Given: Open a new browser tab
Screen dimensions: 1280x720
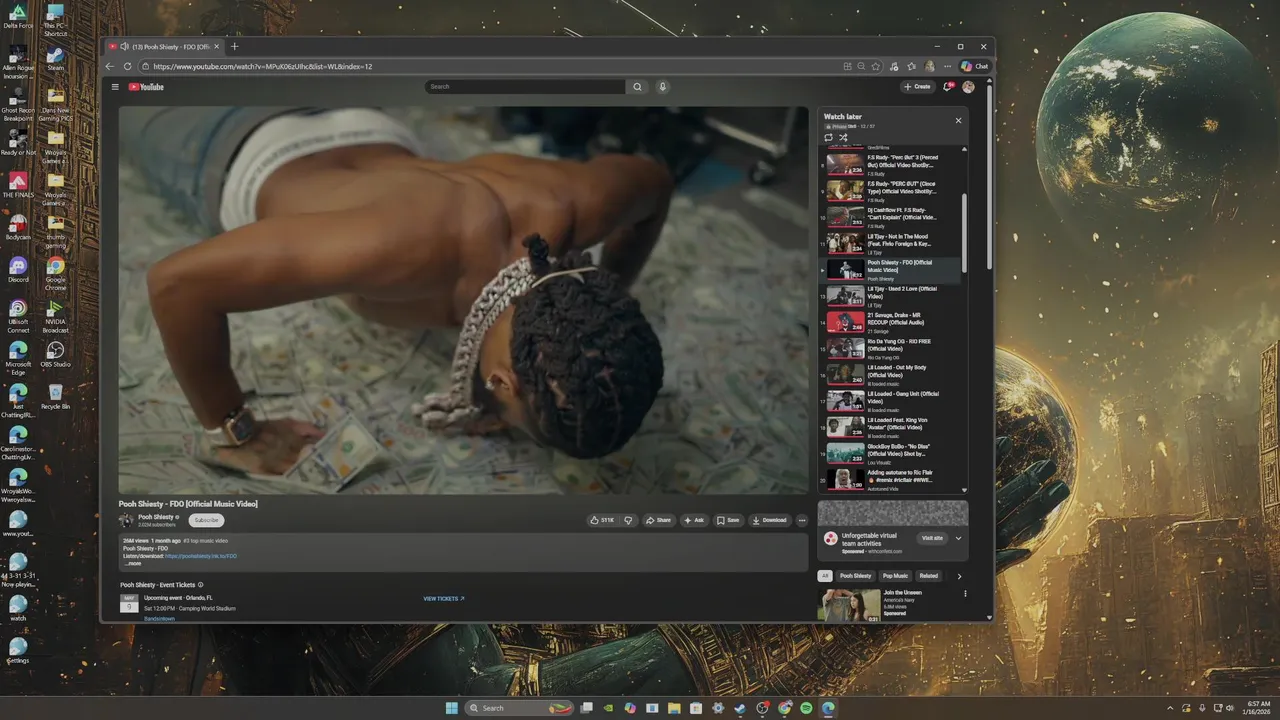Looking at the screenshot, I should tap(235, 46).
